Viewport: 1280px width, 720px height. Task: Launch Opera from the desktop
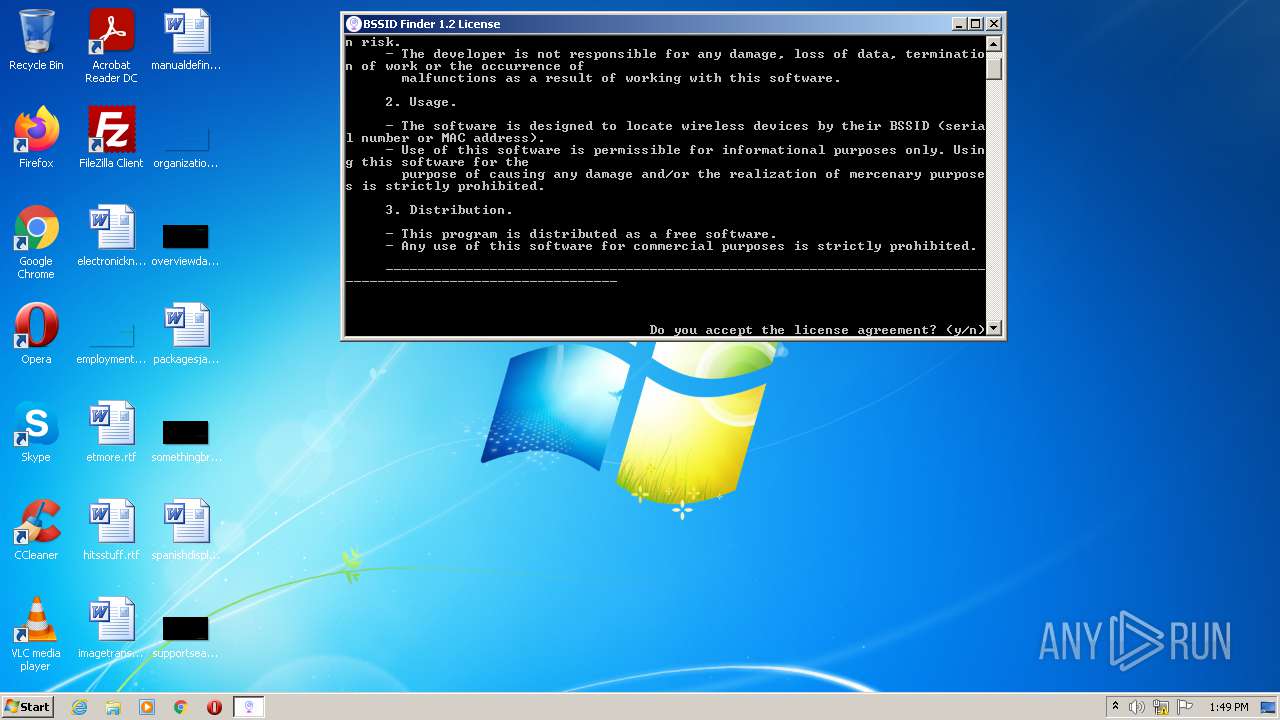point(36,334)
